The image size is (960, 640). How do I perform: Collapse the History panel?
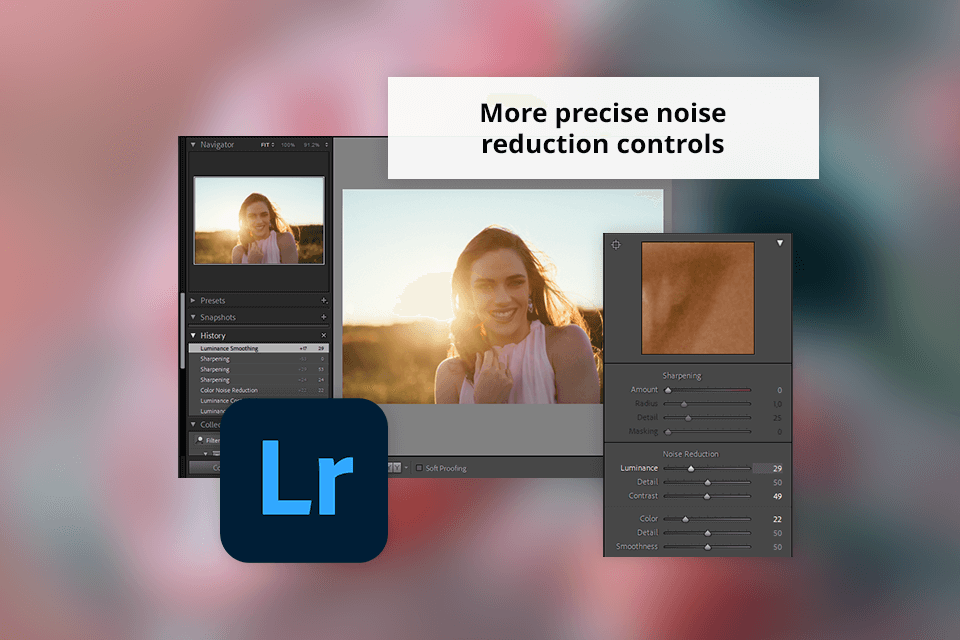[193, 336]
